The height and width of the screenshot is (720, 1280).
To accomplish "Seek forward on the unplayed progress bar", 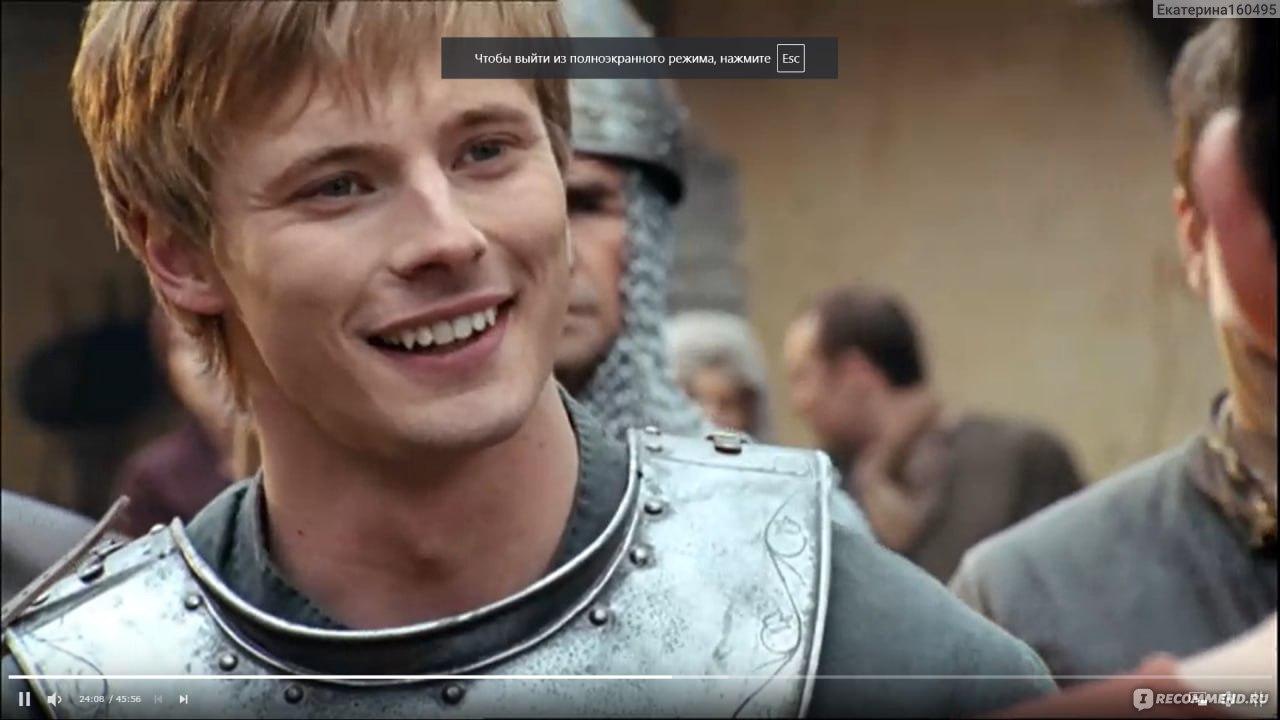I will (x=950, y=677).
